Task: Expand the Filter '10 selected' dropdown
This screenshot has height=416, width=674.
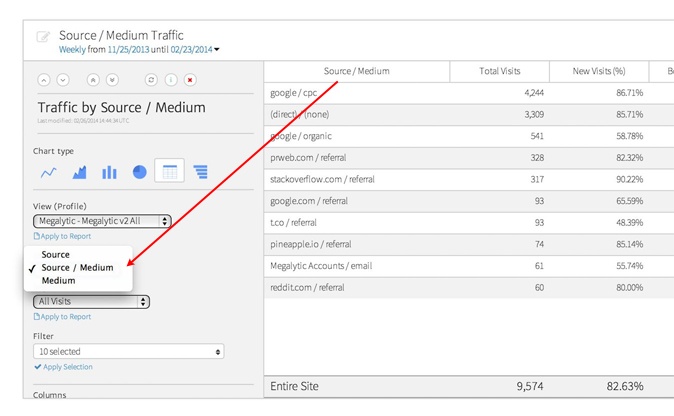Action: pos(128,352)
